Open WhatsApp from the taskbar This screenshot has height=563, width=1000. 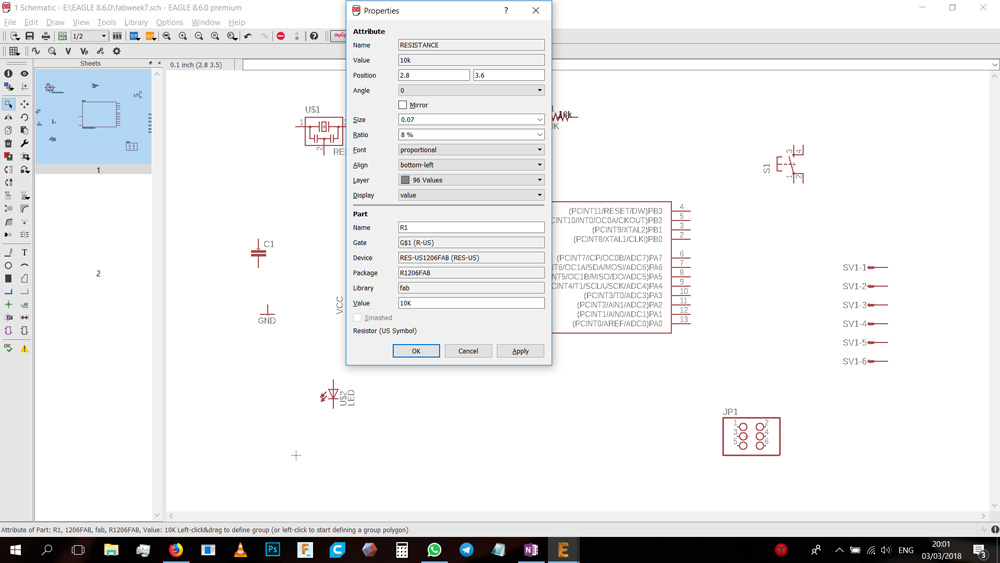(x=434, y=550)
